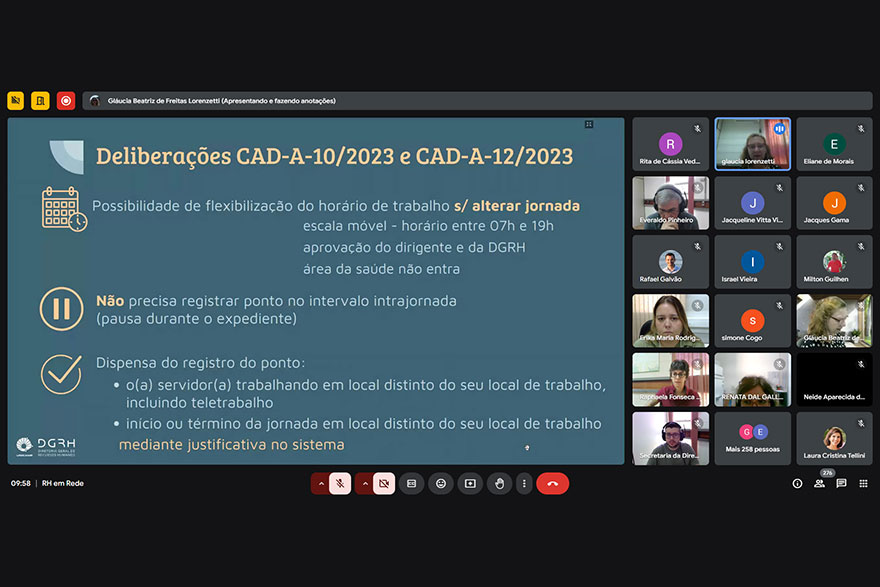
Task: Toggle the disabled camera button
Action: (x=384, y=483)
